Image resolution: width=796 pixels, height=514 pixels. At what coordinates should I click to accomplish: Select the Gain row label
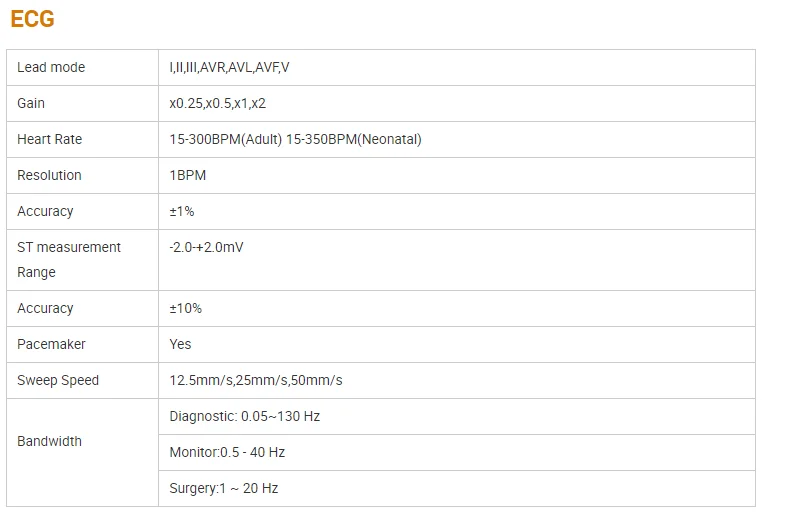(31, 104)
